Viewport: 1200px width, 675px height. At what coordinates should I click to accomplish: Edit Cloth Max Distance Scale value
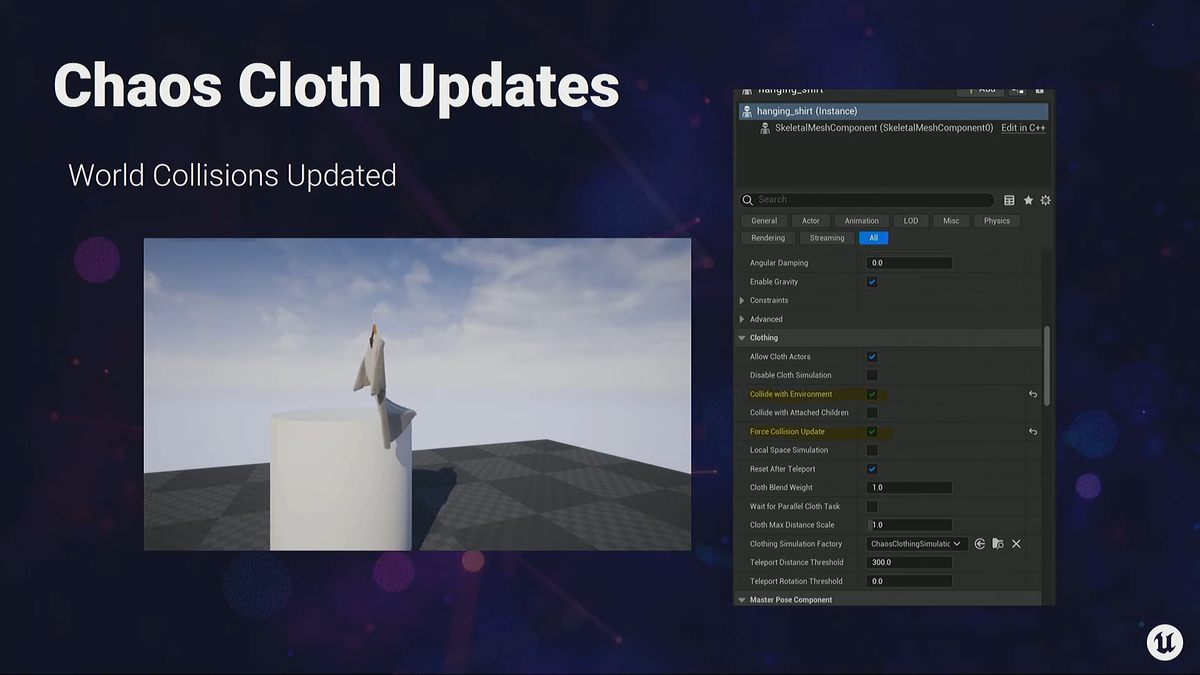click(909, 525)
